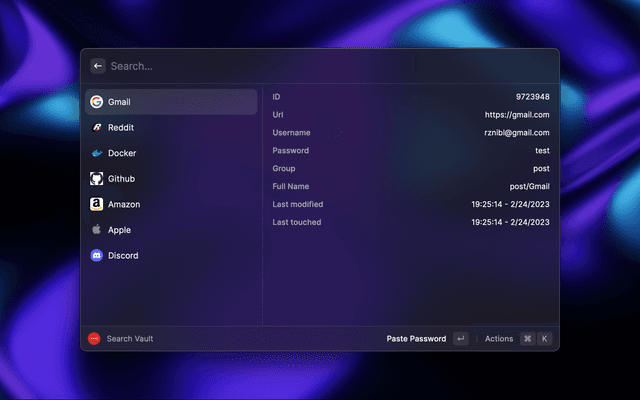Viewport: 640px width, 400px height.
Task: Click the Github octocat icon
Action: coord(97,179)
